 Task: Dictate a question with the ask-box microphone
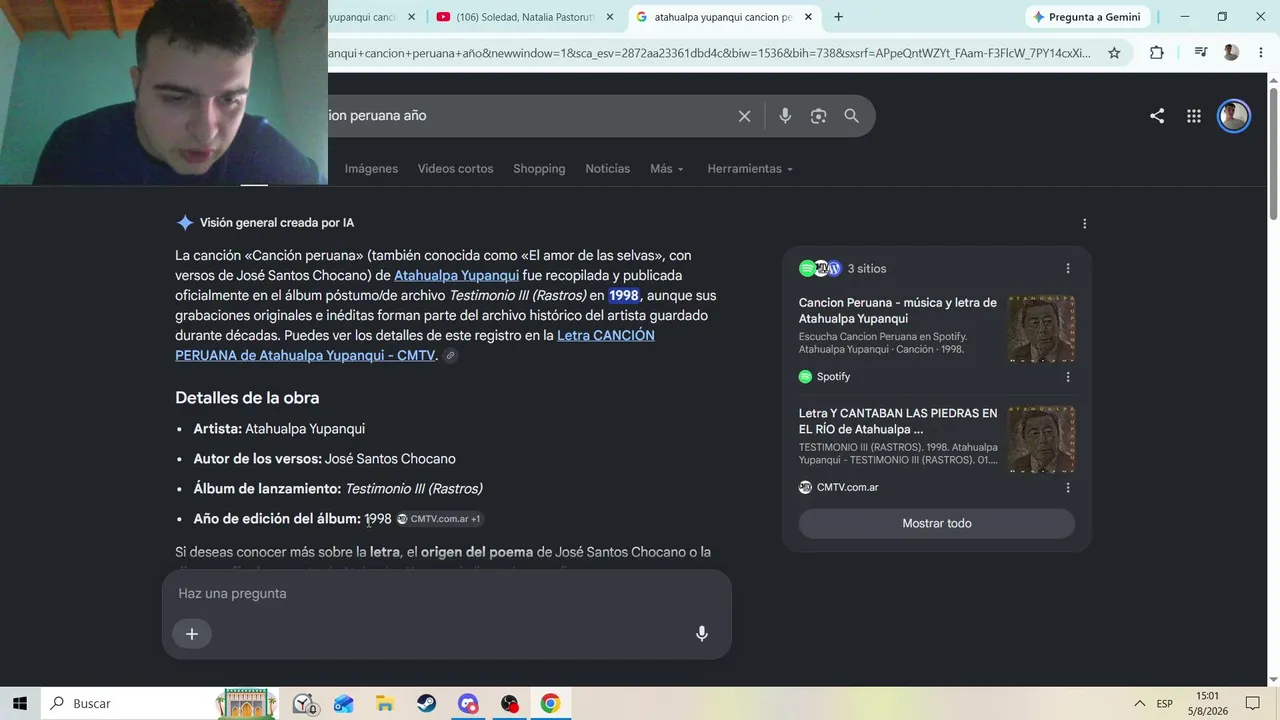tap(702, 633)
